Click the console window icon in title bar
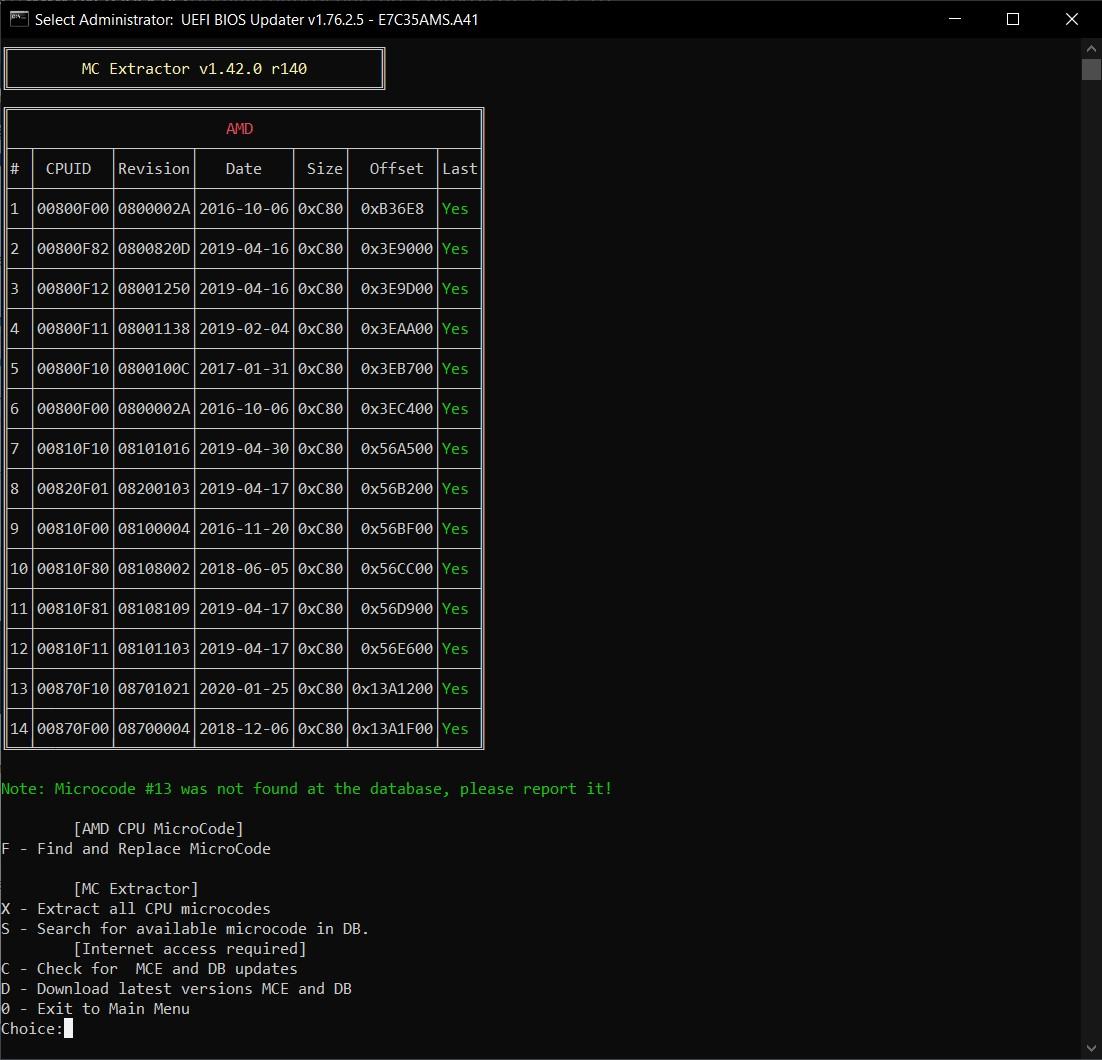This screenshot has height=1060, width=1102. point(19,19)
